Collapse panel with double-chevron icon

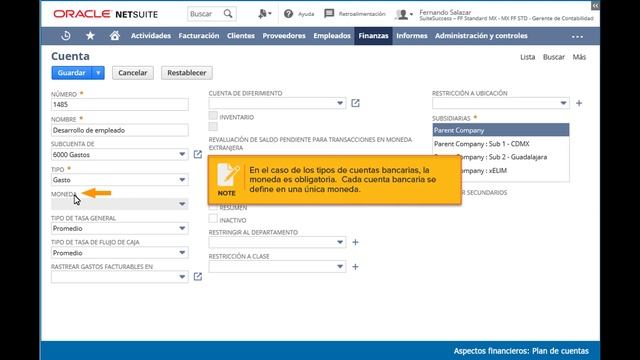pos(595,6)
